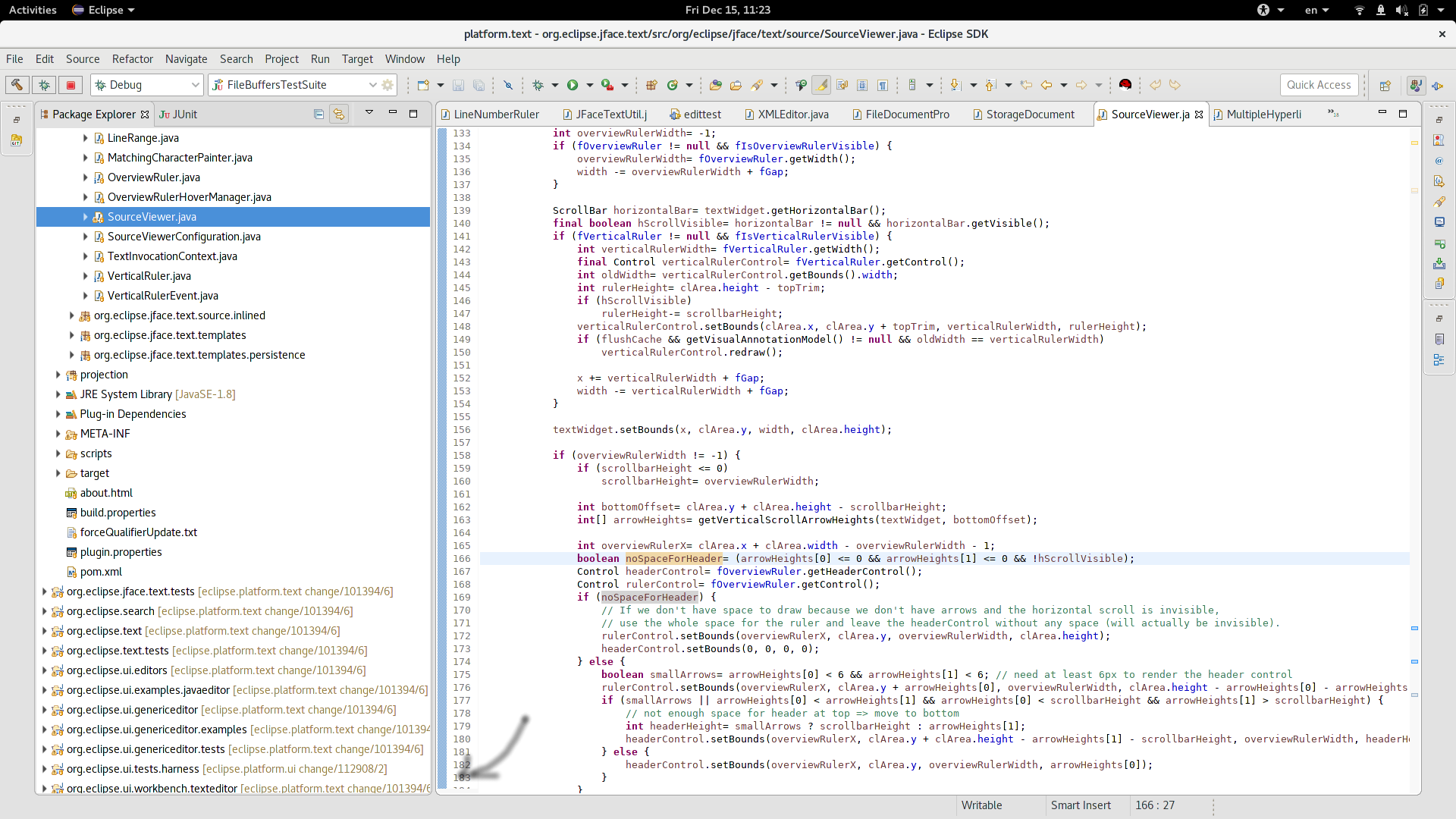Select VerticalRuler.java in tree

[x=149, y=276]
